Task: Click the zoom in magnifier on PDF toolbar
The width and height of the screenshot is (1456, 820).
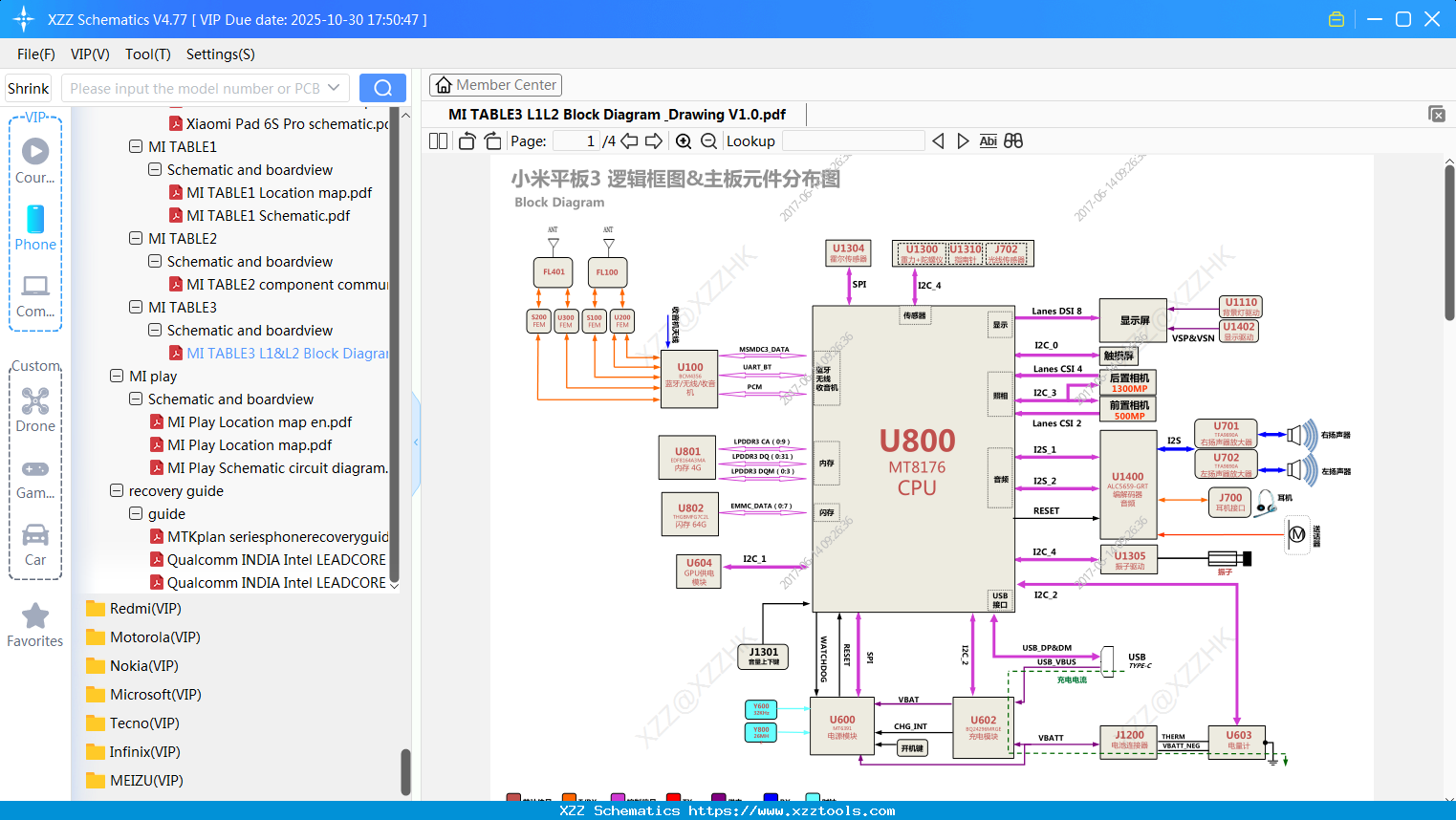Action: point(683,140)
